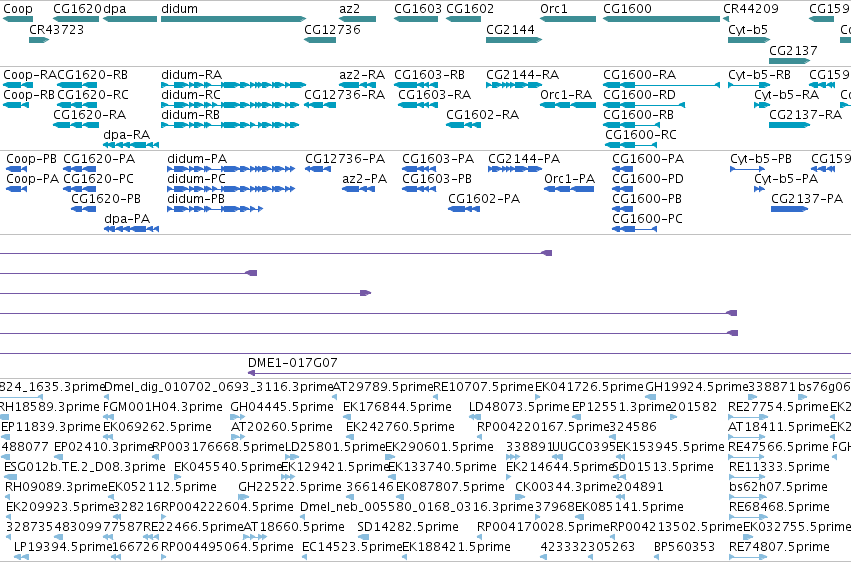Select the CR43723 gene arrow glyph
This screenshot has width=851, height=562.
(x=39, y=40)
